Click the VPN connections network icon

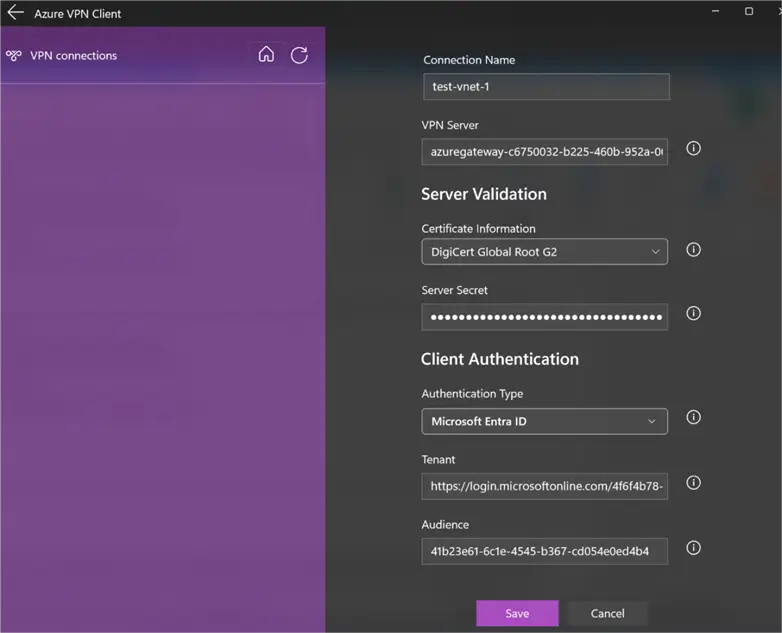click(x=14, y=55)
